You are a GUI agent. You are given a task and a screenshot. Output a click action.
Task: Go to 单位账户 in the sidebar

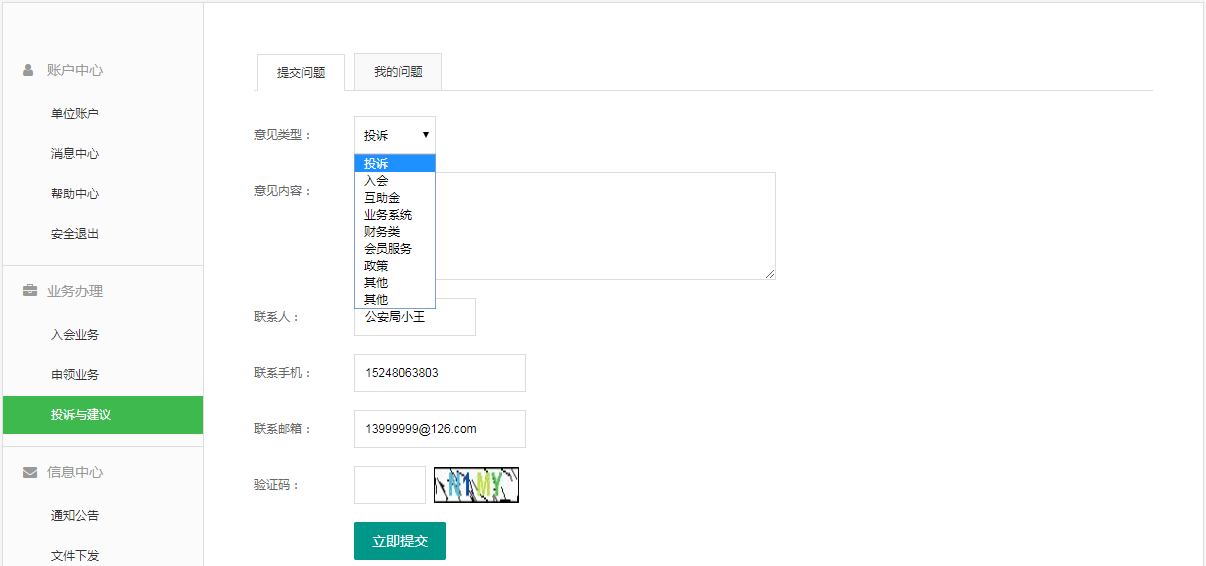(75, 114)
